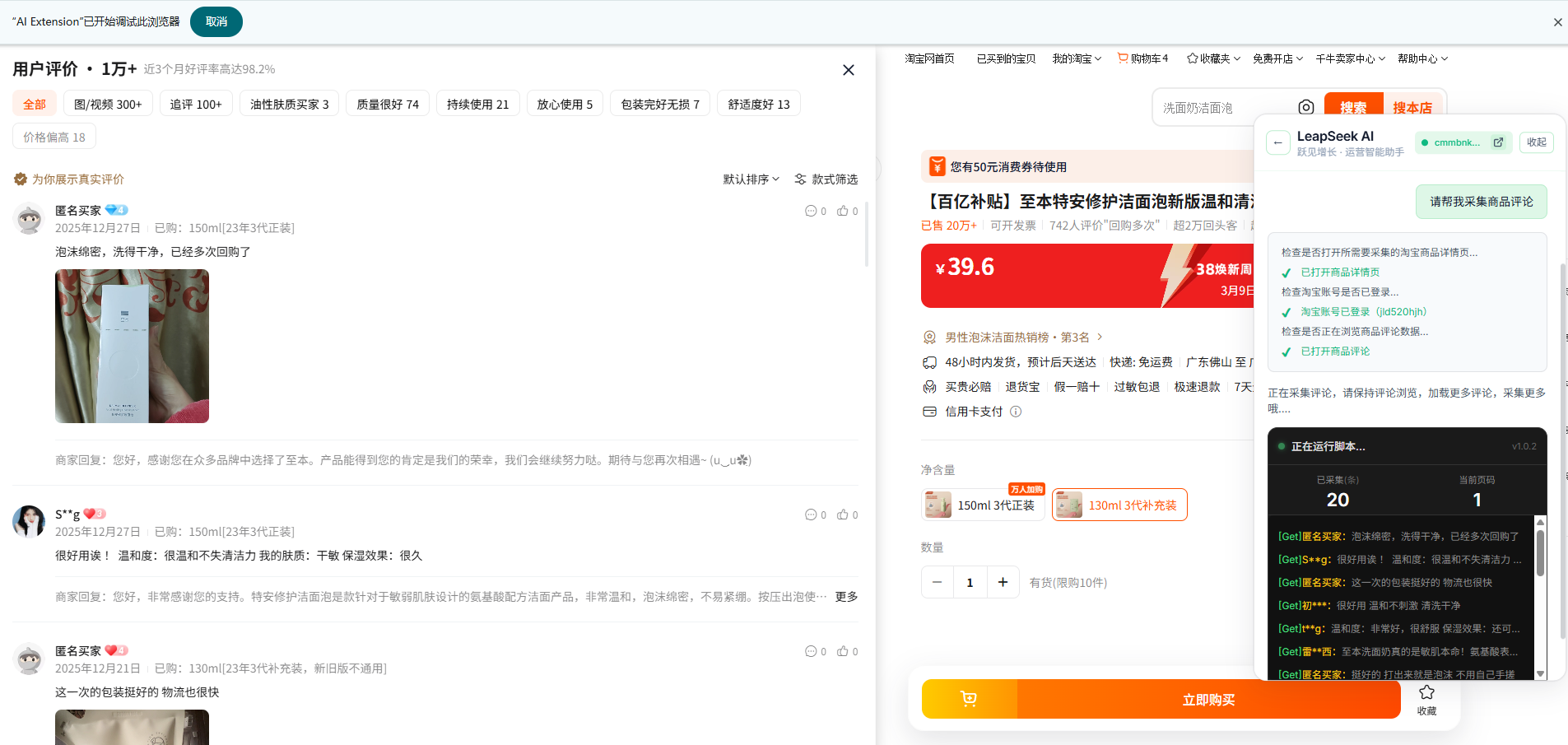This screenshot has height=745, width=1568.
Task: Open 淘宝网首页 in top navigation
Action: pos(929,58)
